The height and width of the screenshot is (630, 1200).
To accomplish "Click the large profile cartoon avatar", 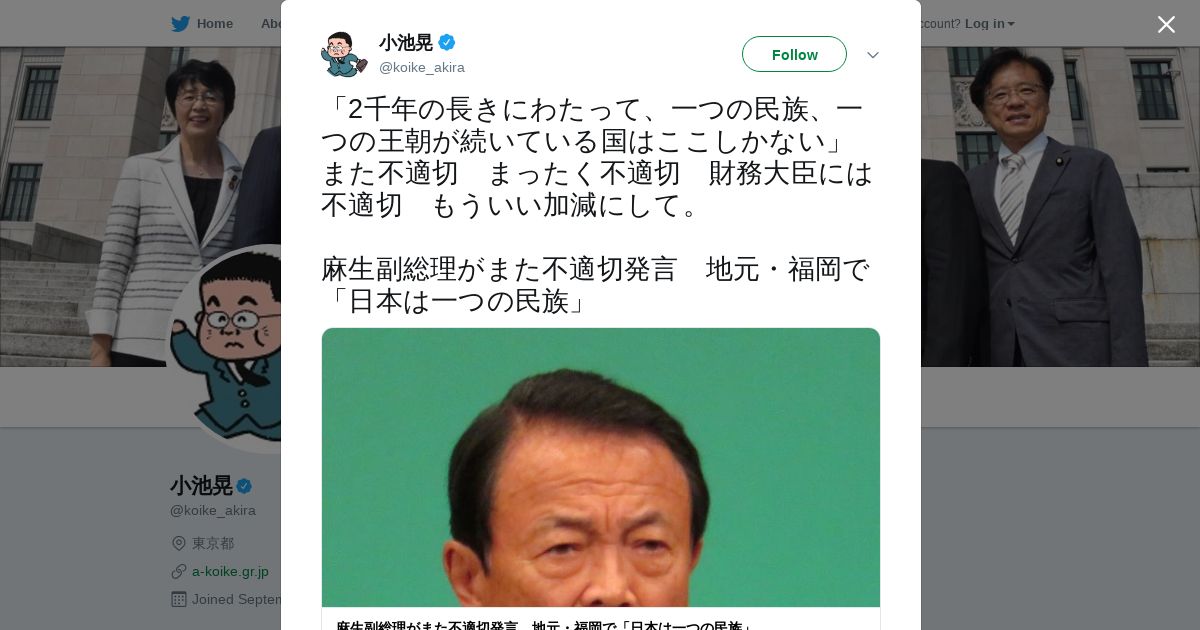I will [x=224, y=349].
